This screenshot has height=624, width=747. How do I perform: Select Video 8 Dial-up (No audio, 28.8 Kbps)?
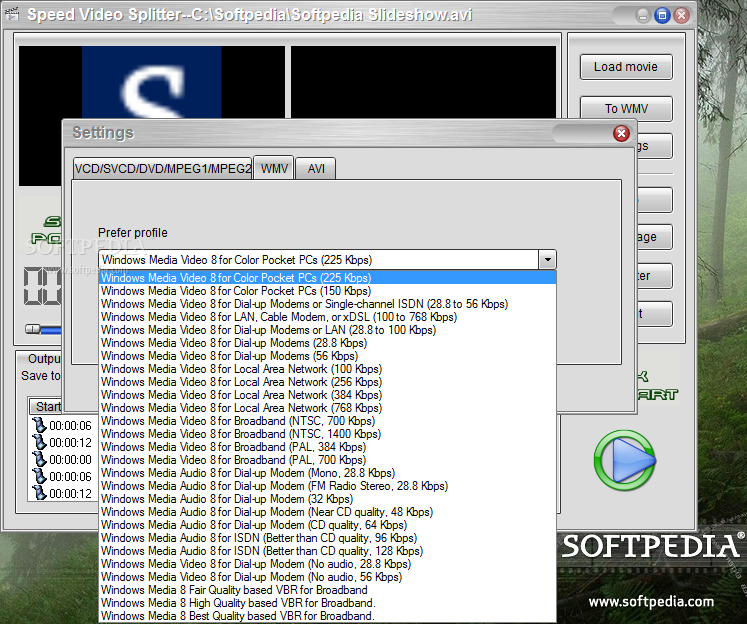[327, 564]
